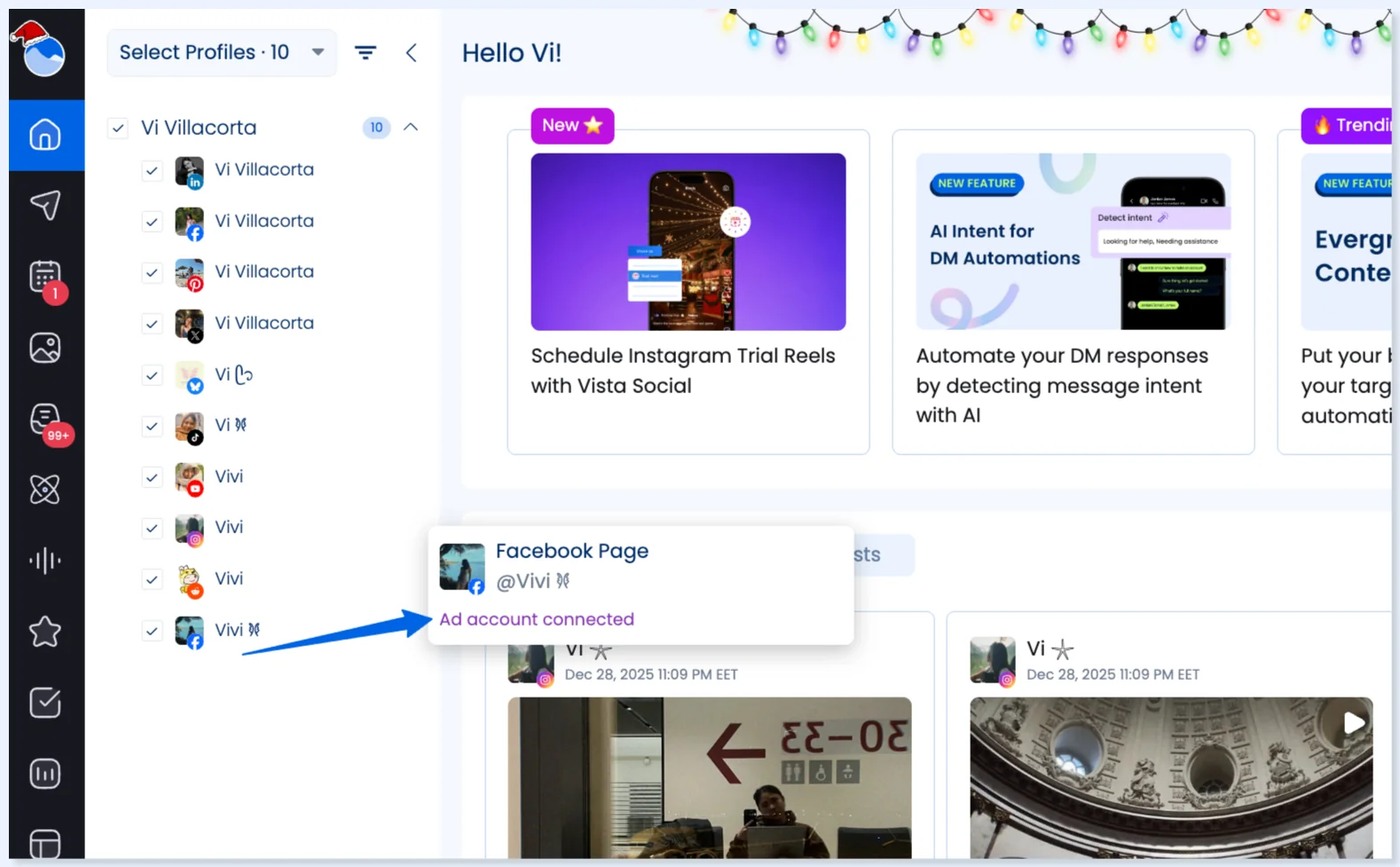The height and width of the screenshot is (867, 1400).
Task: Click the YouTube profile avatar for Vivi
Action: point(189,478)
